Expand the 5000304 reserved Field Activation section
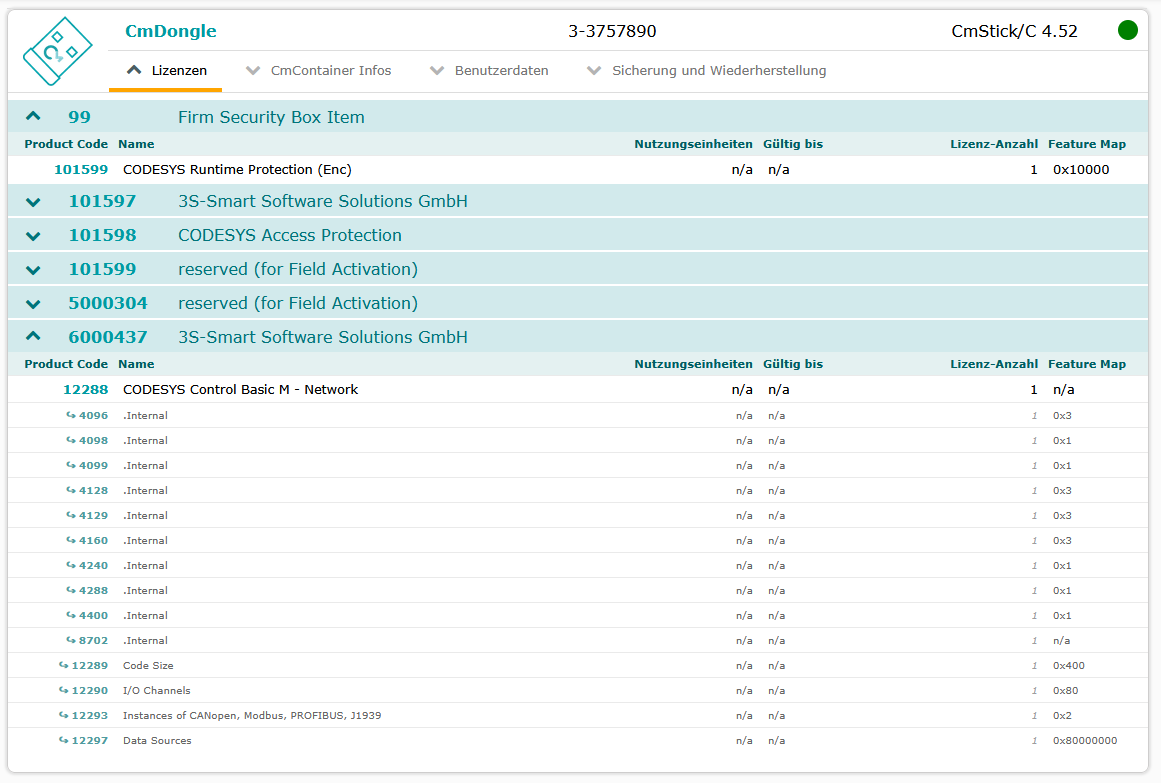 (33, 304)
